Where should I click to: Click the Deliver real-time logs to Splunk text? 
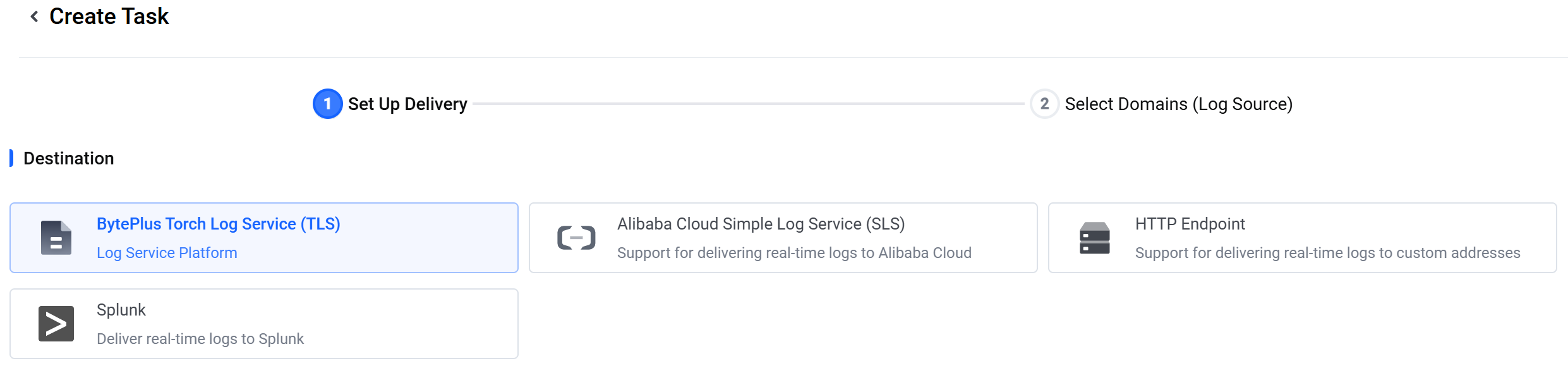pos(200,339)
